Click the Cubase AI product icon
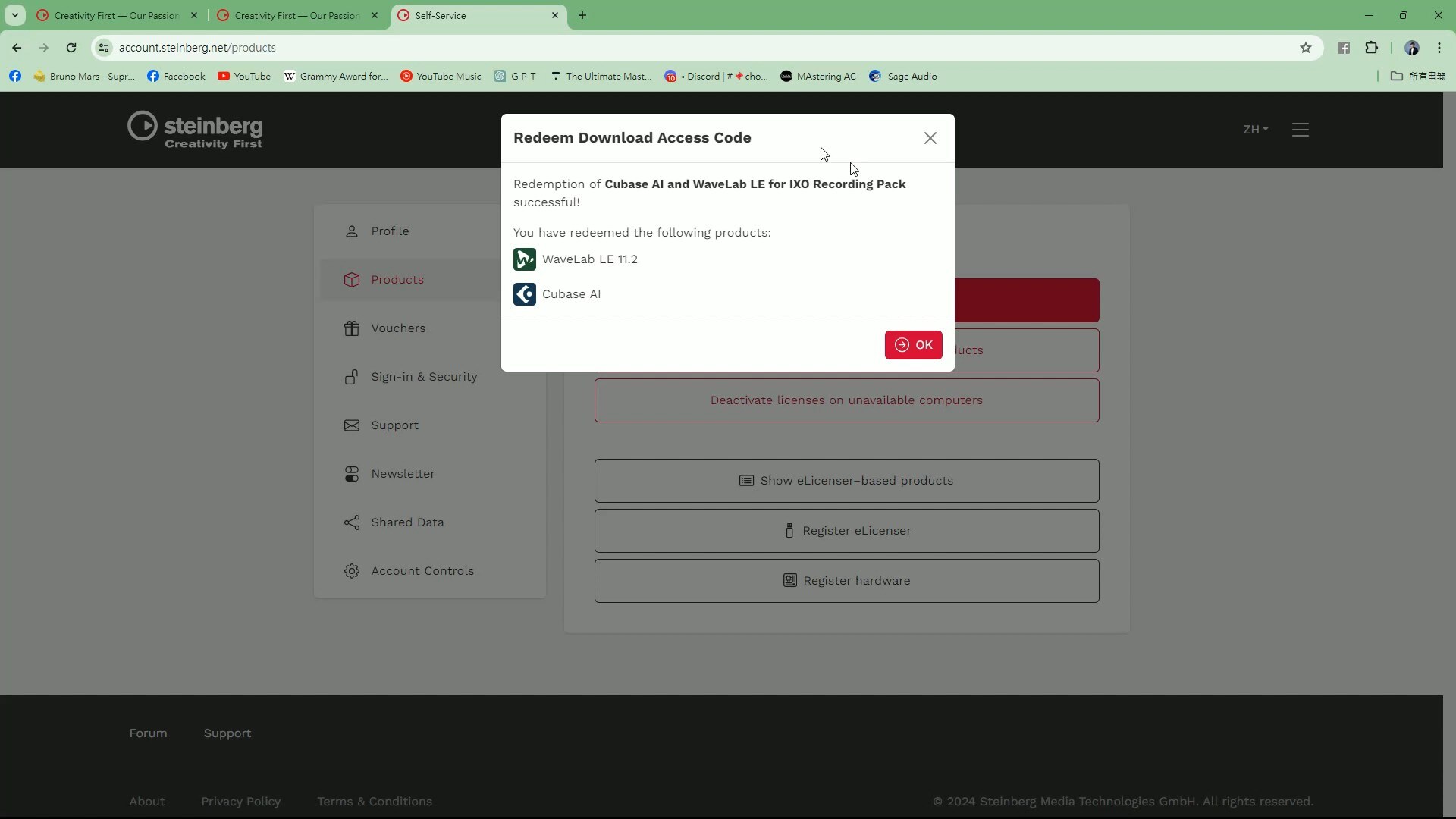Screen dimensions: 1456x819 [x=524, y=294]
